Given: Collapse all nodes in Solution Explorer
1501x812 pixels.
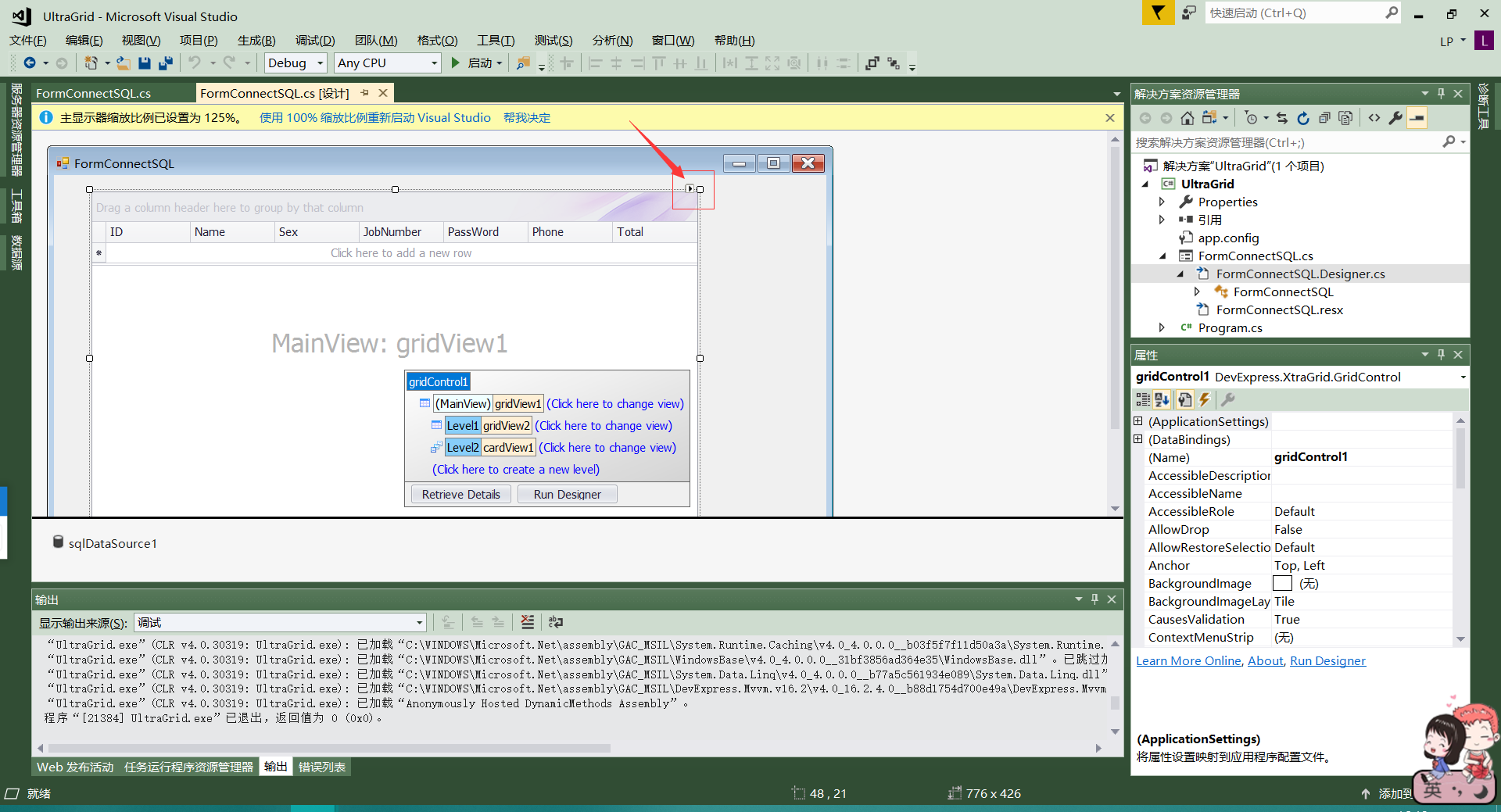Looking at the screenshot, I should [x=1324, y=118].
